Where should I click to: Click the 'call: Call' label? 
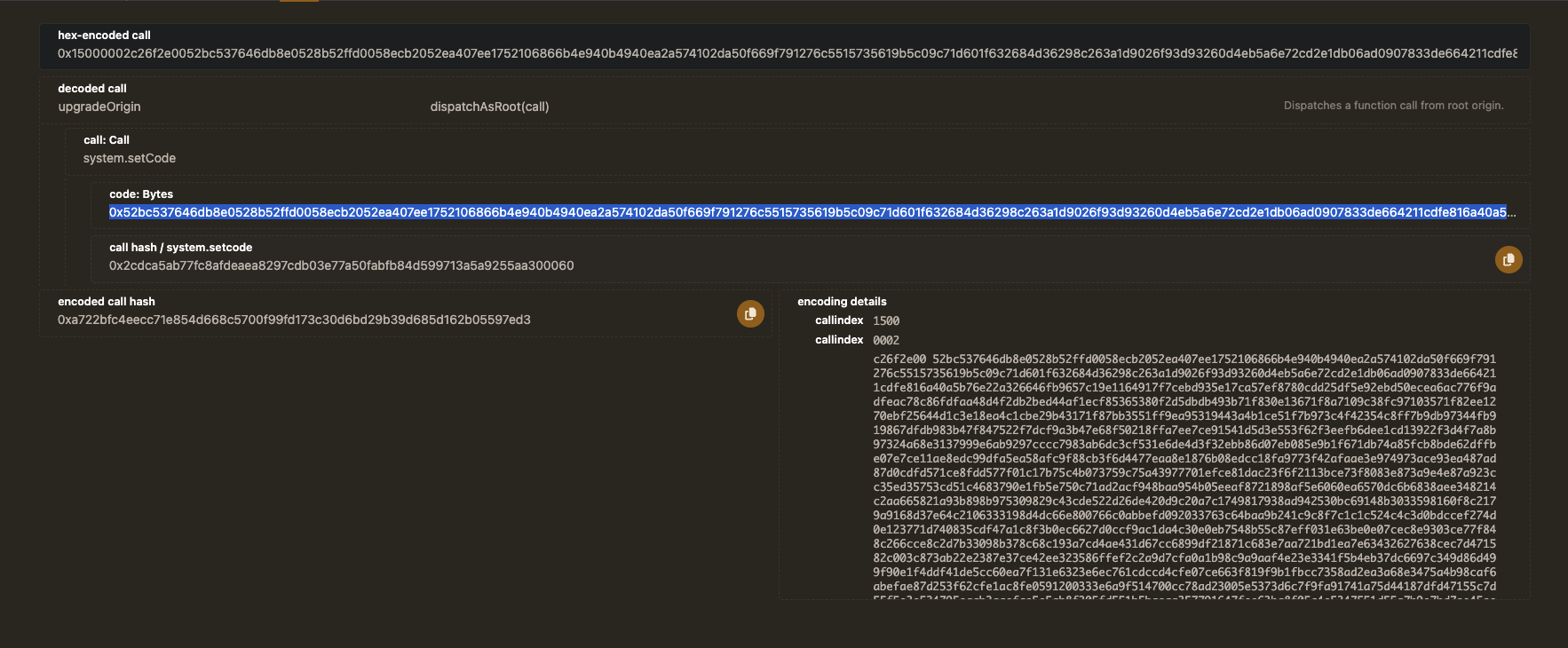coord(107,140)
